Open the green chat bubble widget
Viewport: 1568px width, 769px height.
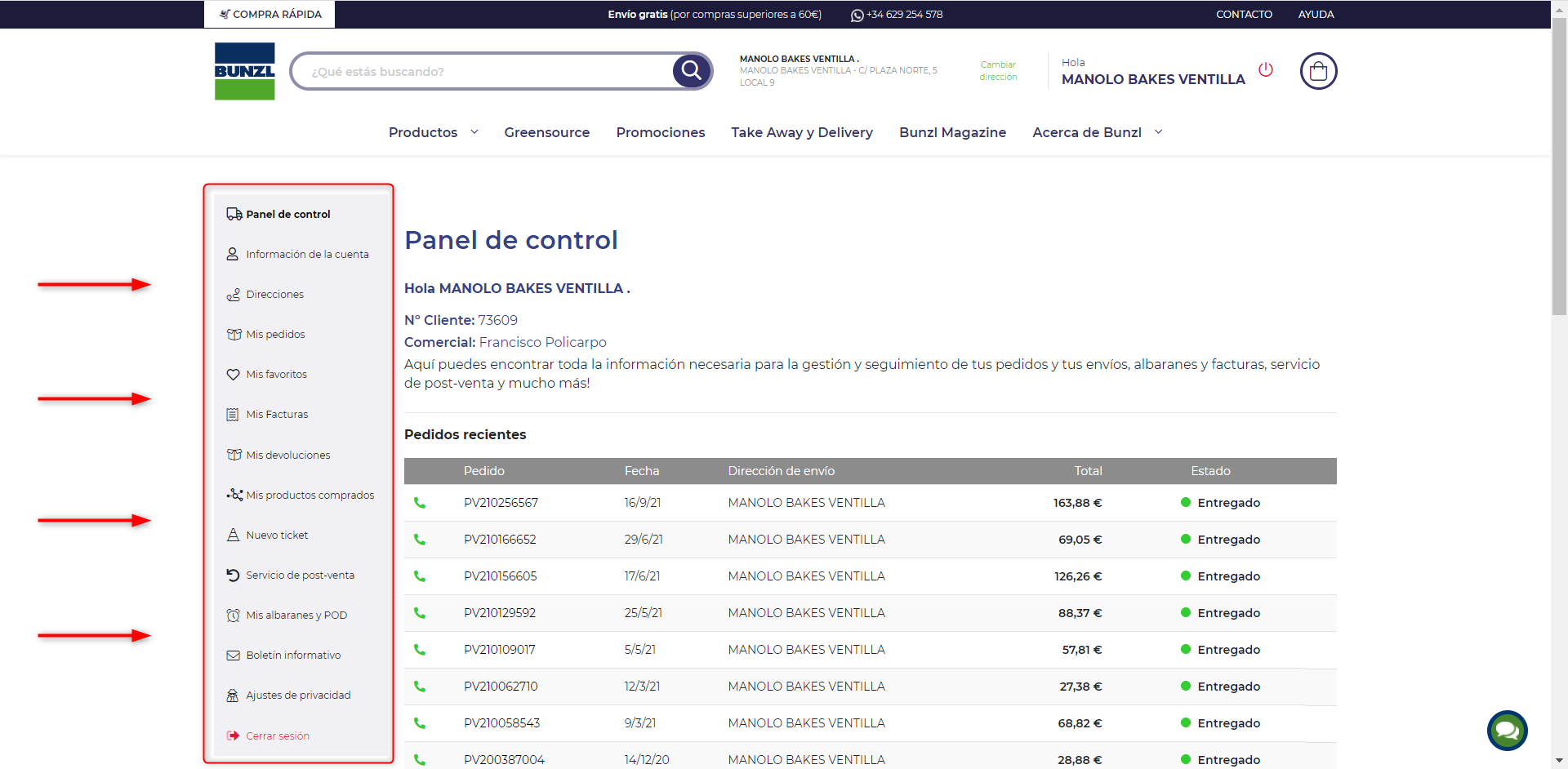coord(1507,731)
